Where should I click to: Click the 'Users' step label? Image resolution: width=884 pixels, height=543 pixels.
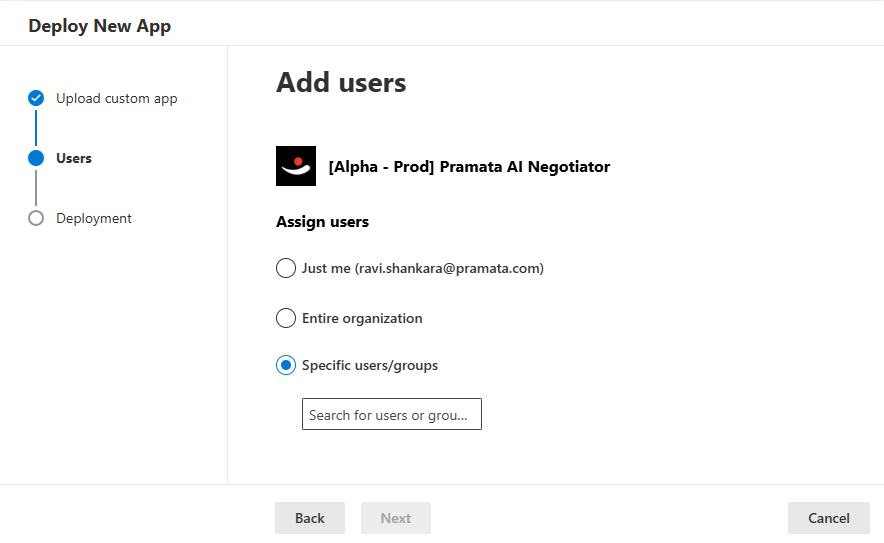click(74, 158)
